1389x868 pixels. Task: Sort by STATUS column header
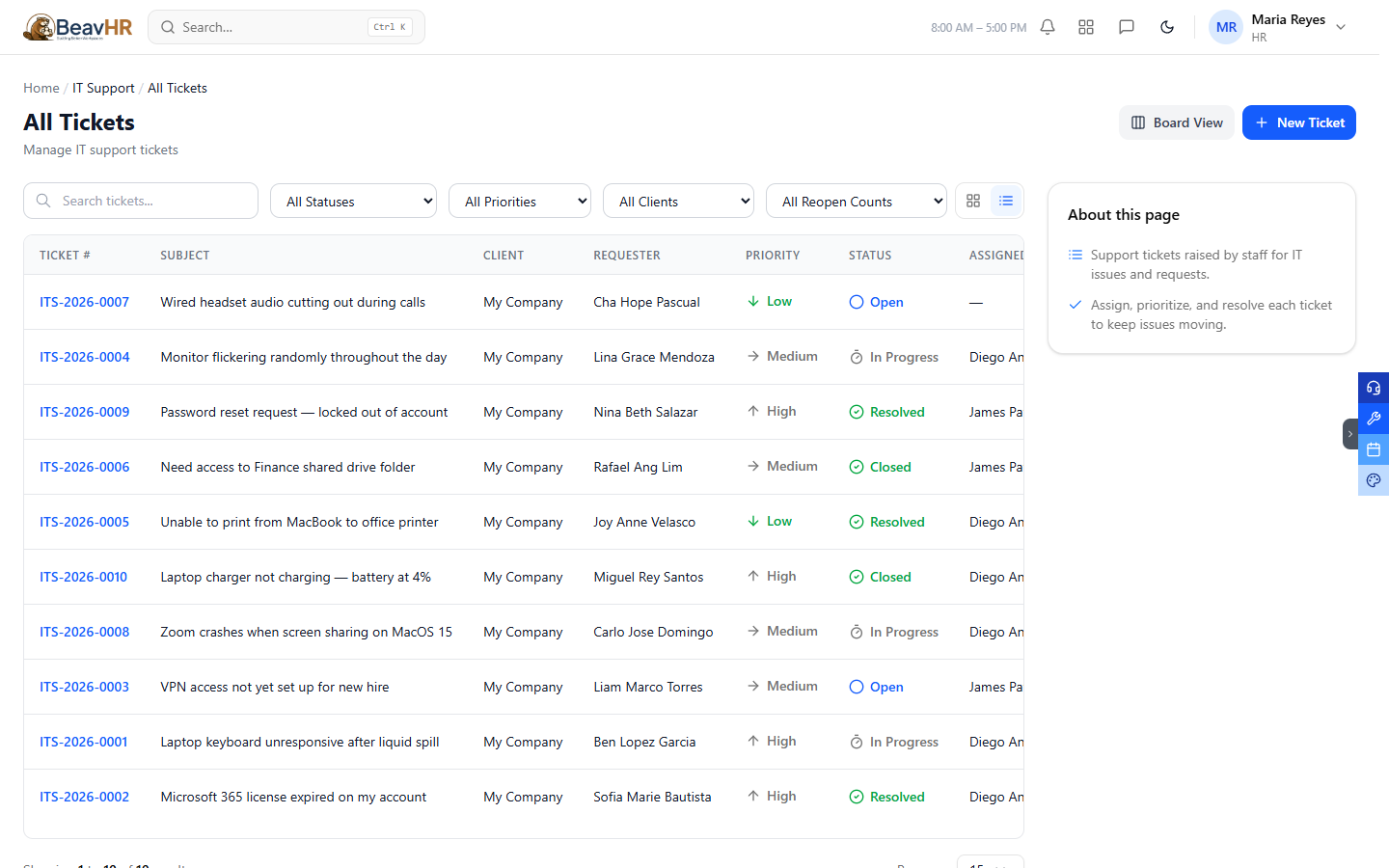point(870,256)
